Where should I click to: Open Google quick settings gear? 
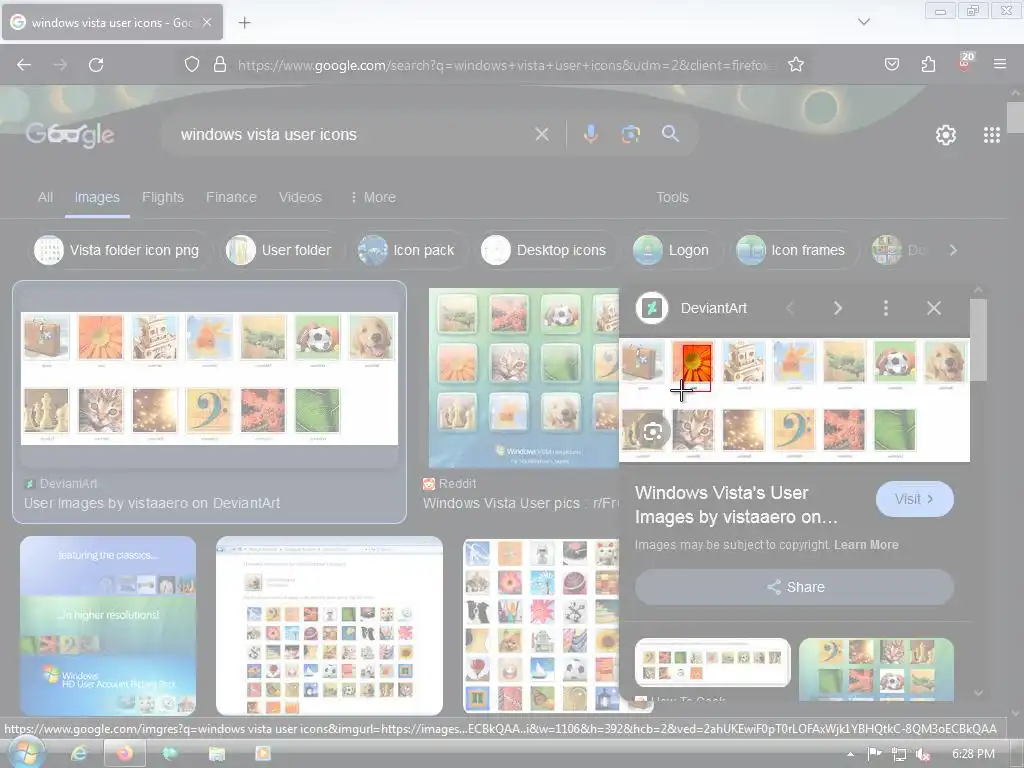[946, 135]
